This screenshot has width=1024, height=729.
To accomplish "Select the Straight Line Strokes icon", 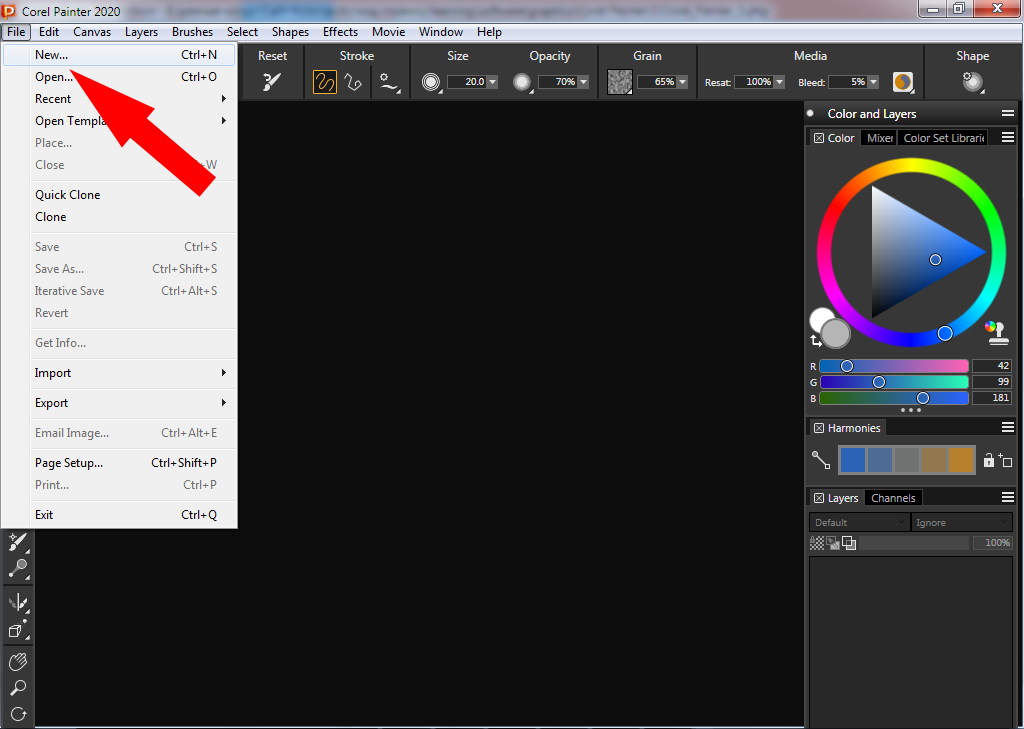I will 353,82.
